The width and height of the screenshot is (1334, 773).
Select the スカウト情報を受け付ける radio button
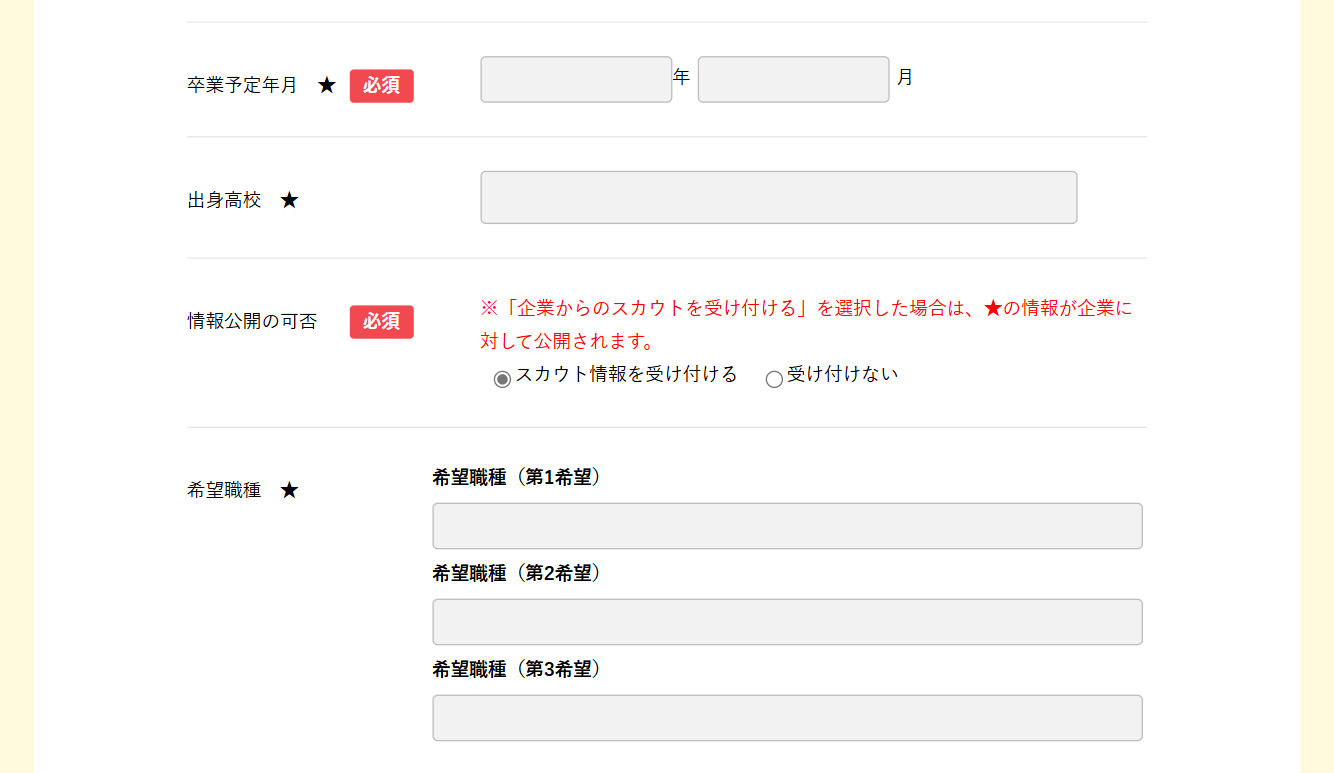pos(502,379)
